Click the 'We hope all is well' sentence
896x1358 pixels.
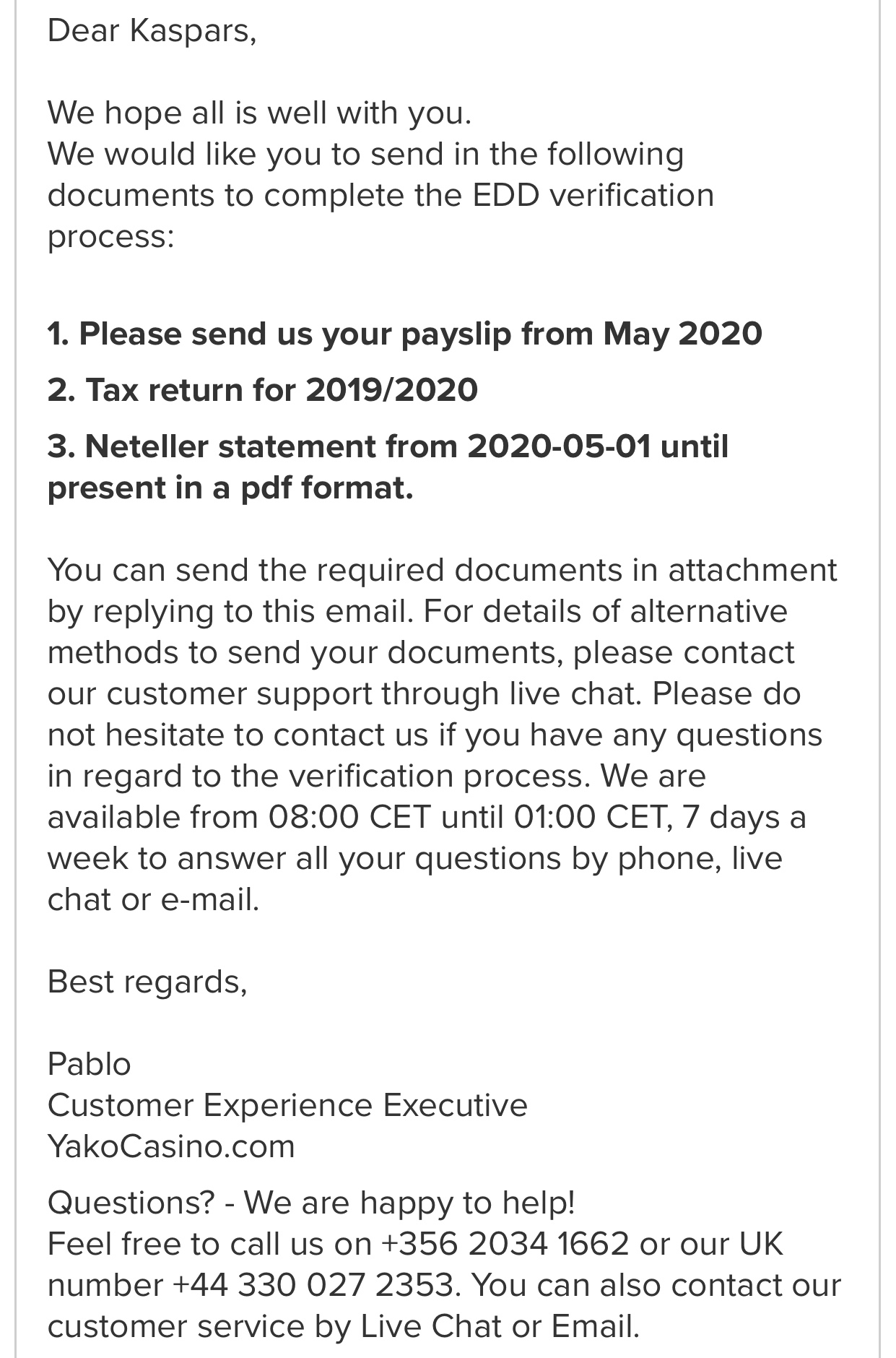click(x=259, y=113)
